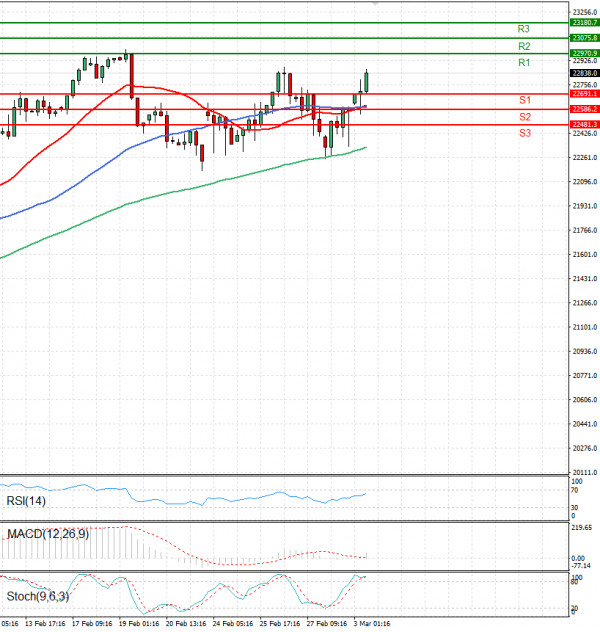The width and height of the screenshot is (600, 632).
Task: Click the red 22586.2 support price tag
Action: pyautogui.click(x=583, y=109)
